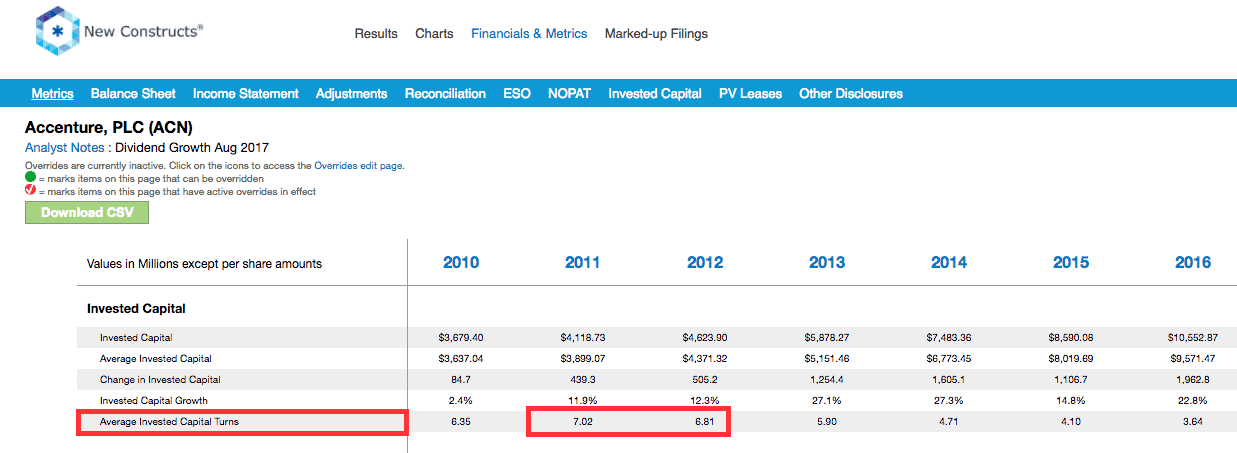This screenshot has width=1237, height=453.
Task: Click the Download CSV button
Action: (87, 212)
